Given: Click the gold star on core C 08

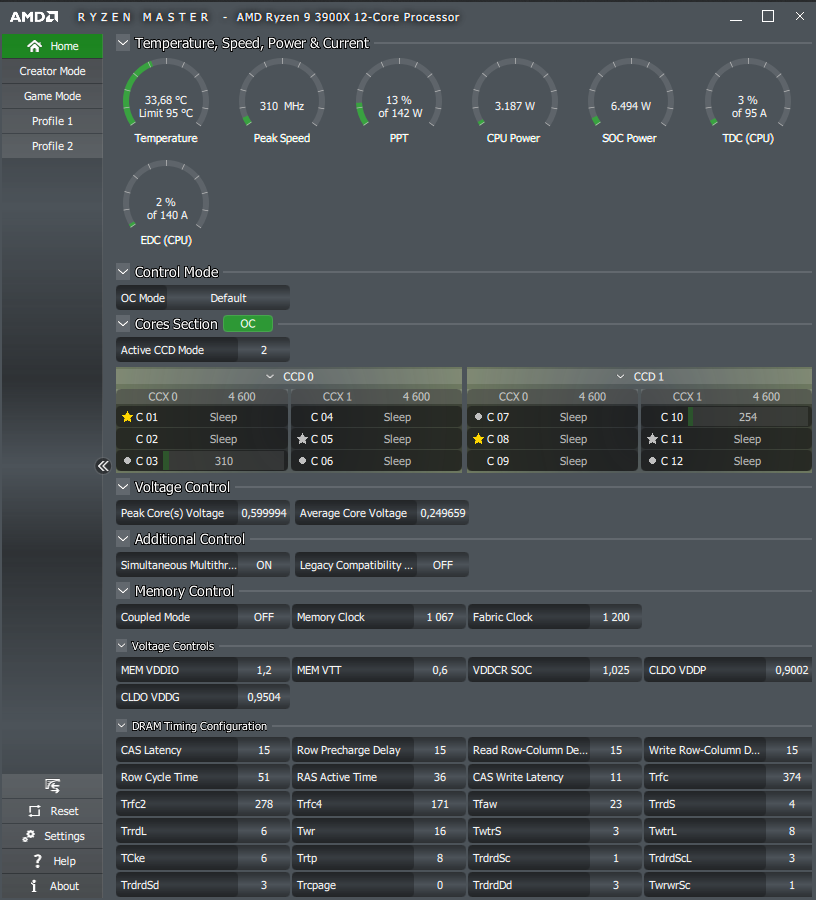Looking at the screenshot, I should [x=478, y=439].
